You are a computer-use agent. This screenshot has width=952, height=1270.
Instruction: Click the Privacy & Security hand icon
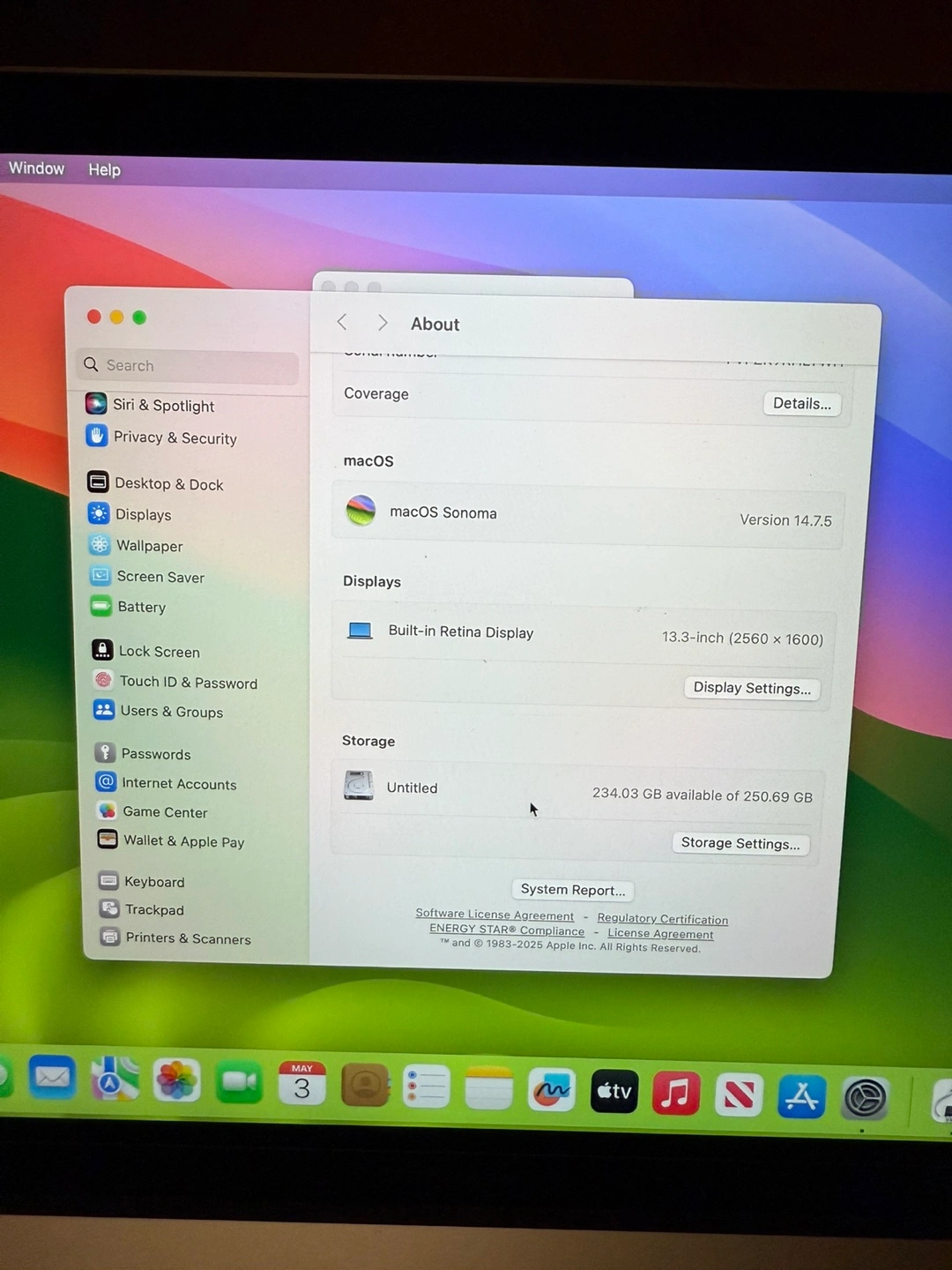[x=97, y=436]
